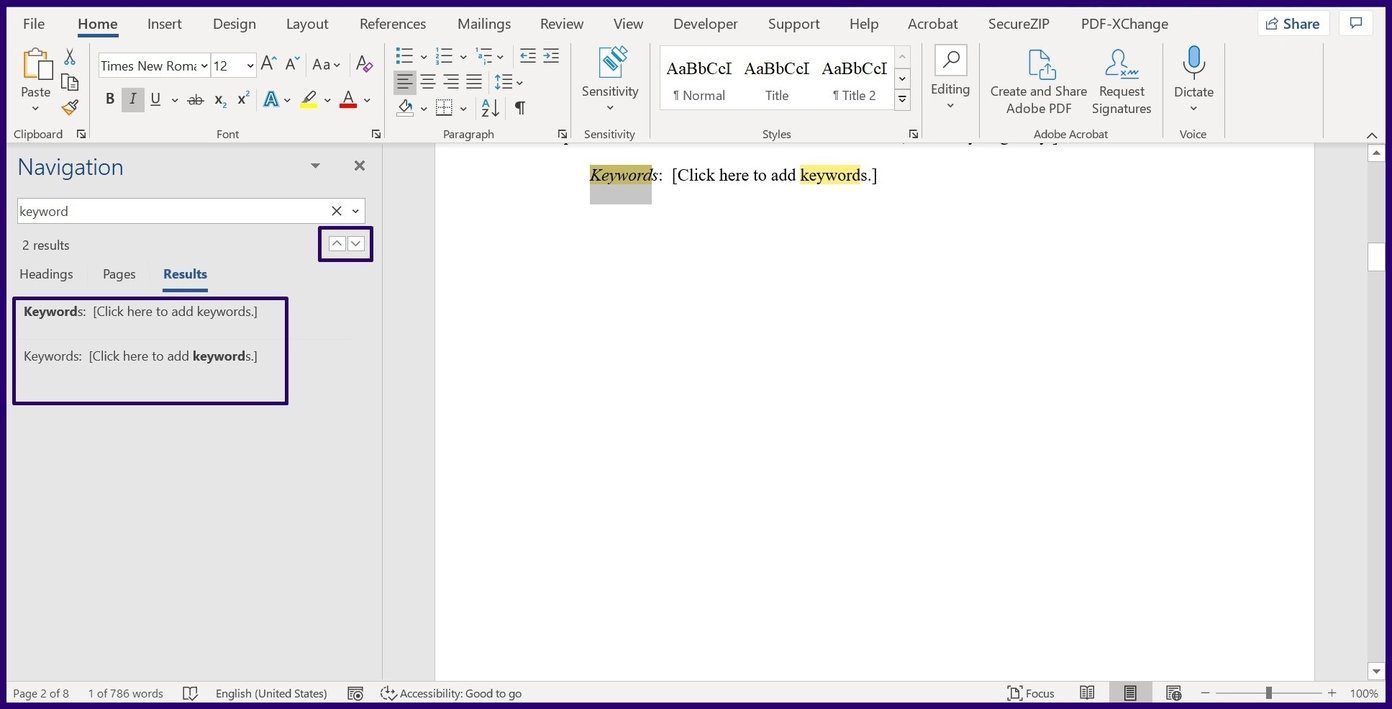Image resolution: width=1392 pixels, height=709 pixels.
Task: Click Navigation search input field
Action: [172, 211]
